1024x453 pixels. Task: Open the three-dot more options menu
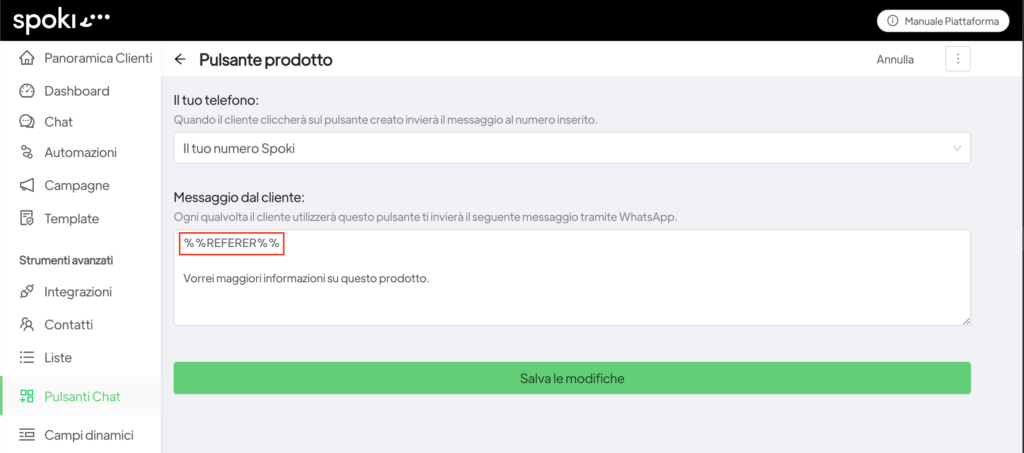[957, 59]
